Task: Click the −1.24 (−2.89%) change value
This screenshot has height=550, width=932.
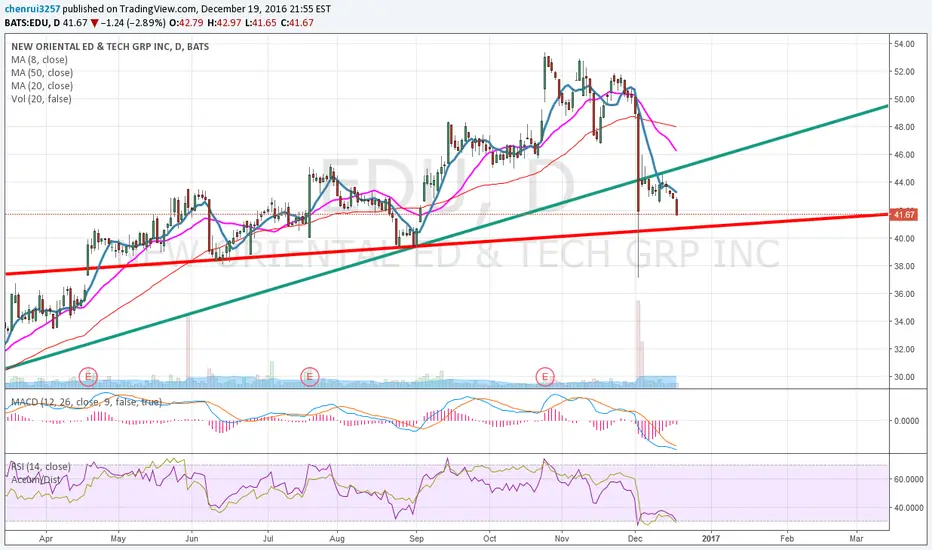Action: [133, 23]
